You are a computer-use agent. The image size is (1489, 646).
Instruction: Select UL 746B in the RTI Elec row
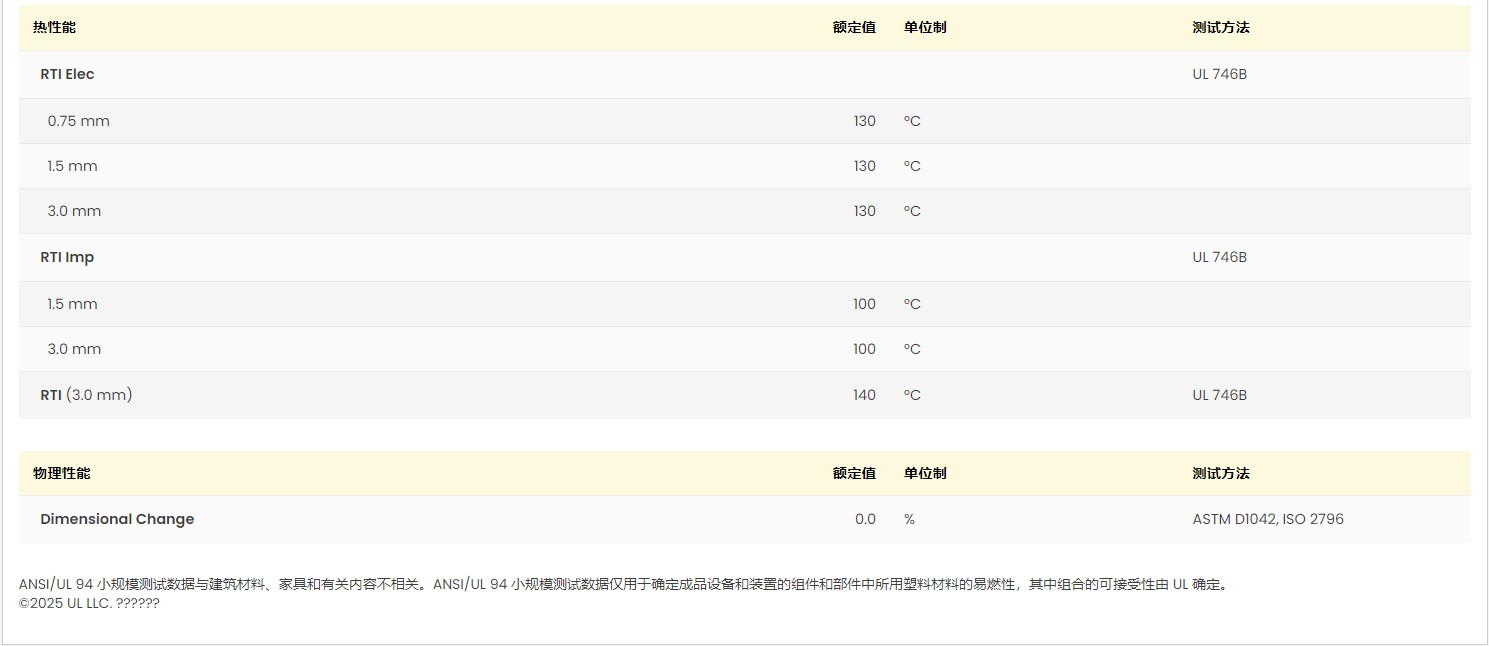[1219, 74]
